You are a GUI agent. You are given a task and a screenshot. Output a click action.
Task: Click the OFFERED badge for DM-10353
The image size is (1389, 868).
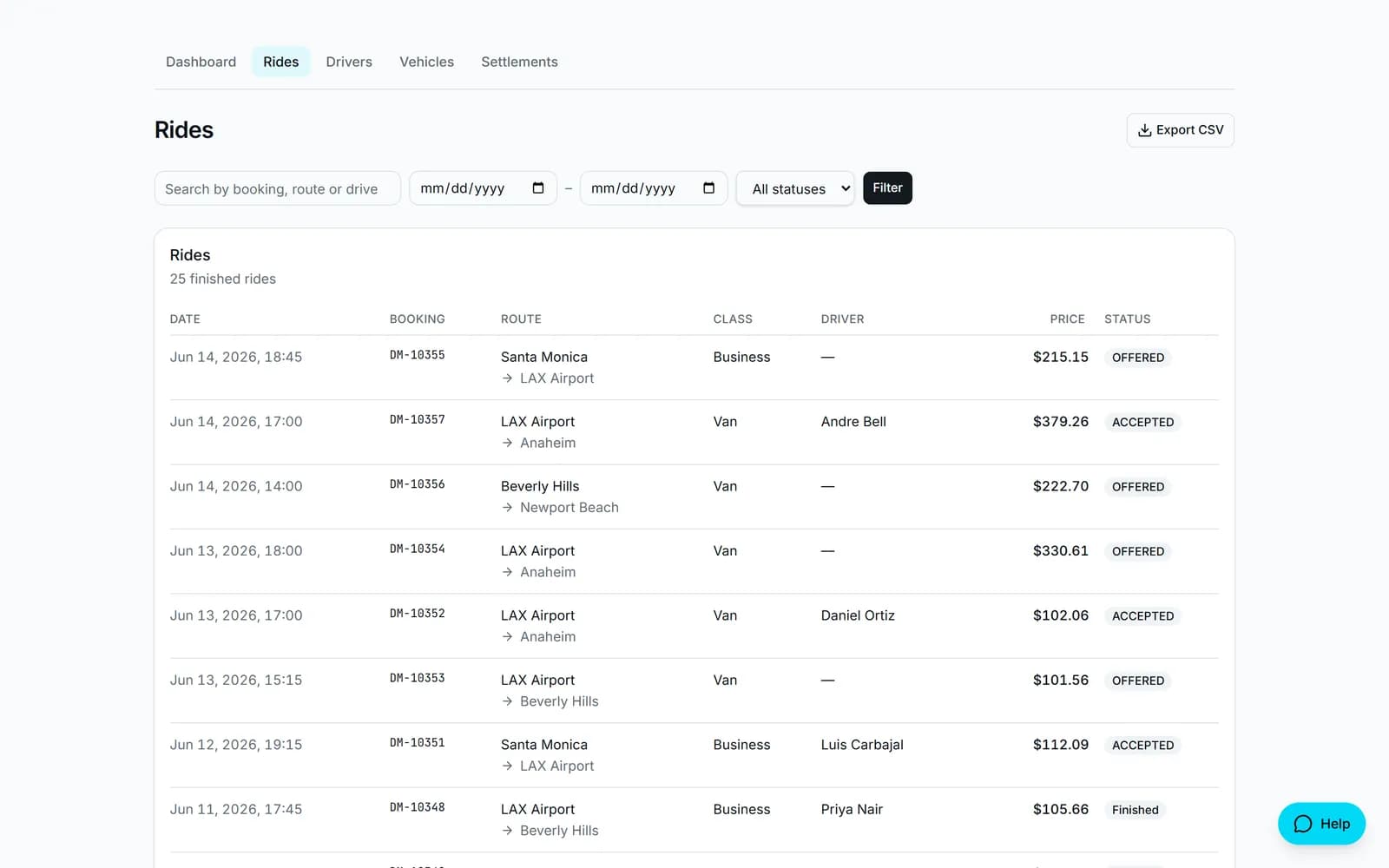click(1138, 681)
